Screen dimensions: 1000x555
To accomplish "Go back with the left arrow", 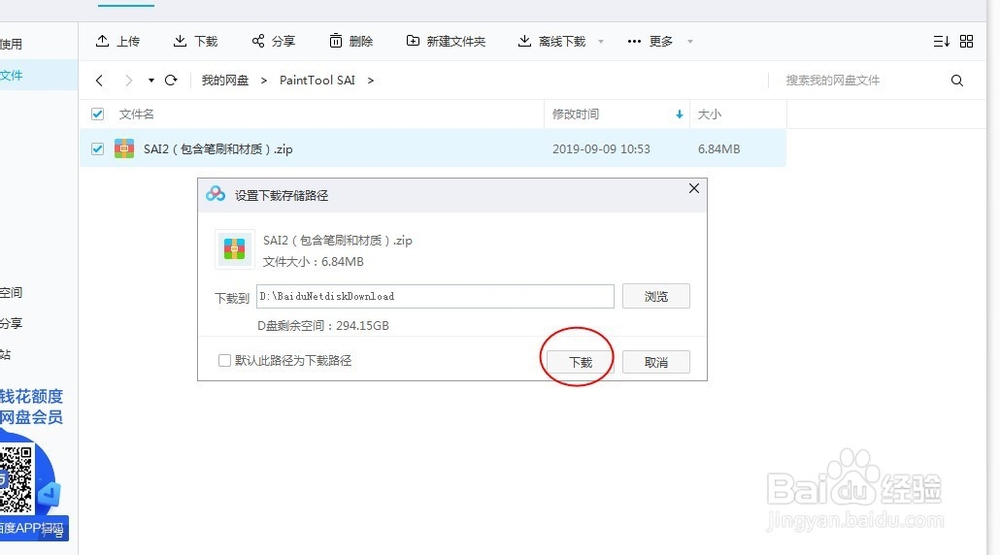I will tap(99, 80).
